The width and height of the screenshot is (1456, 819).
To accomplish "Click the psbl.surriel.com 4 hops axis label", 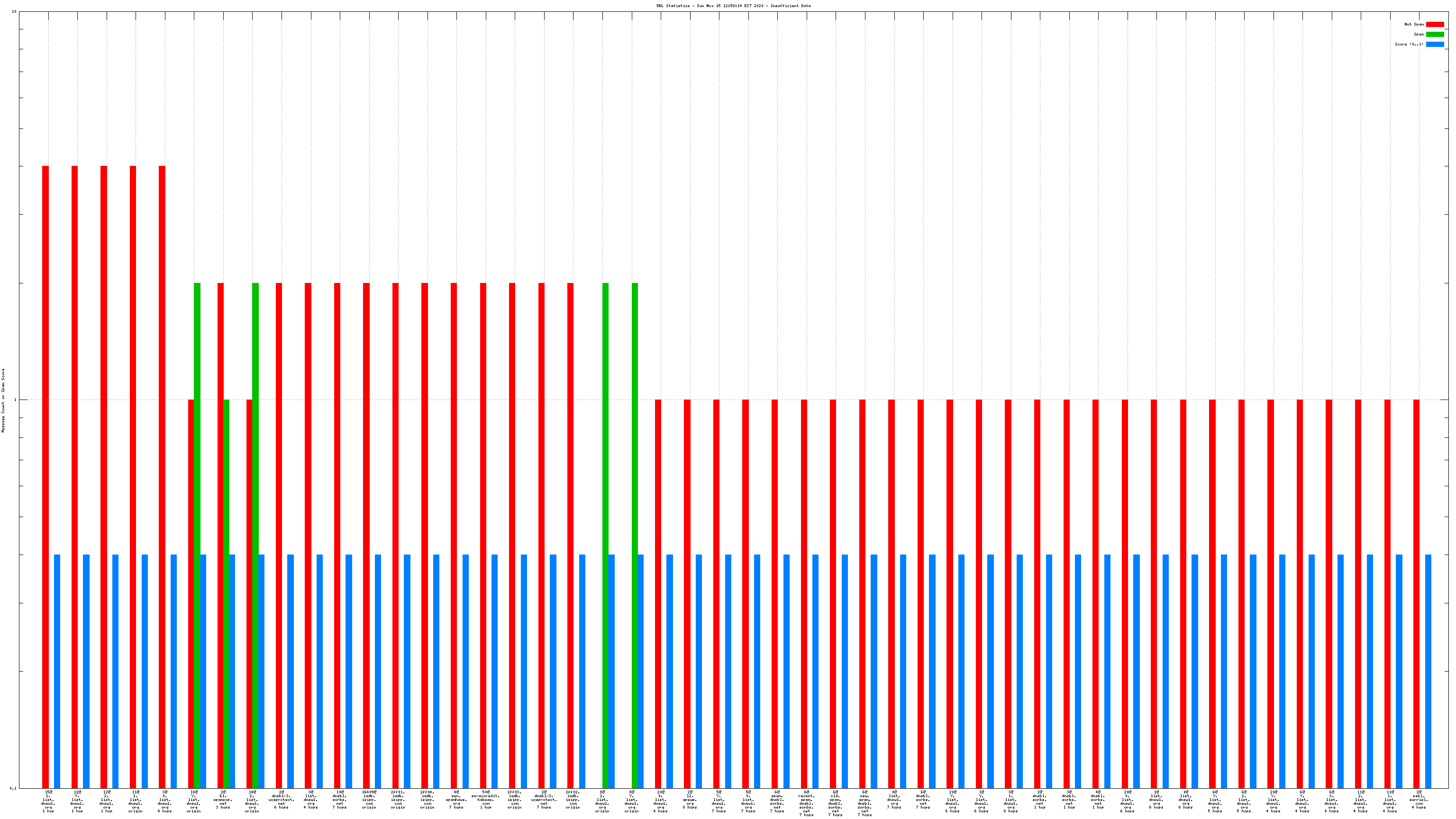I will tap(1419, 800).
